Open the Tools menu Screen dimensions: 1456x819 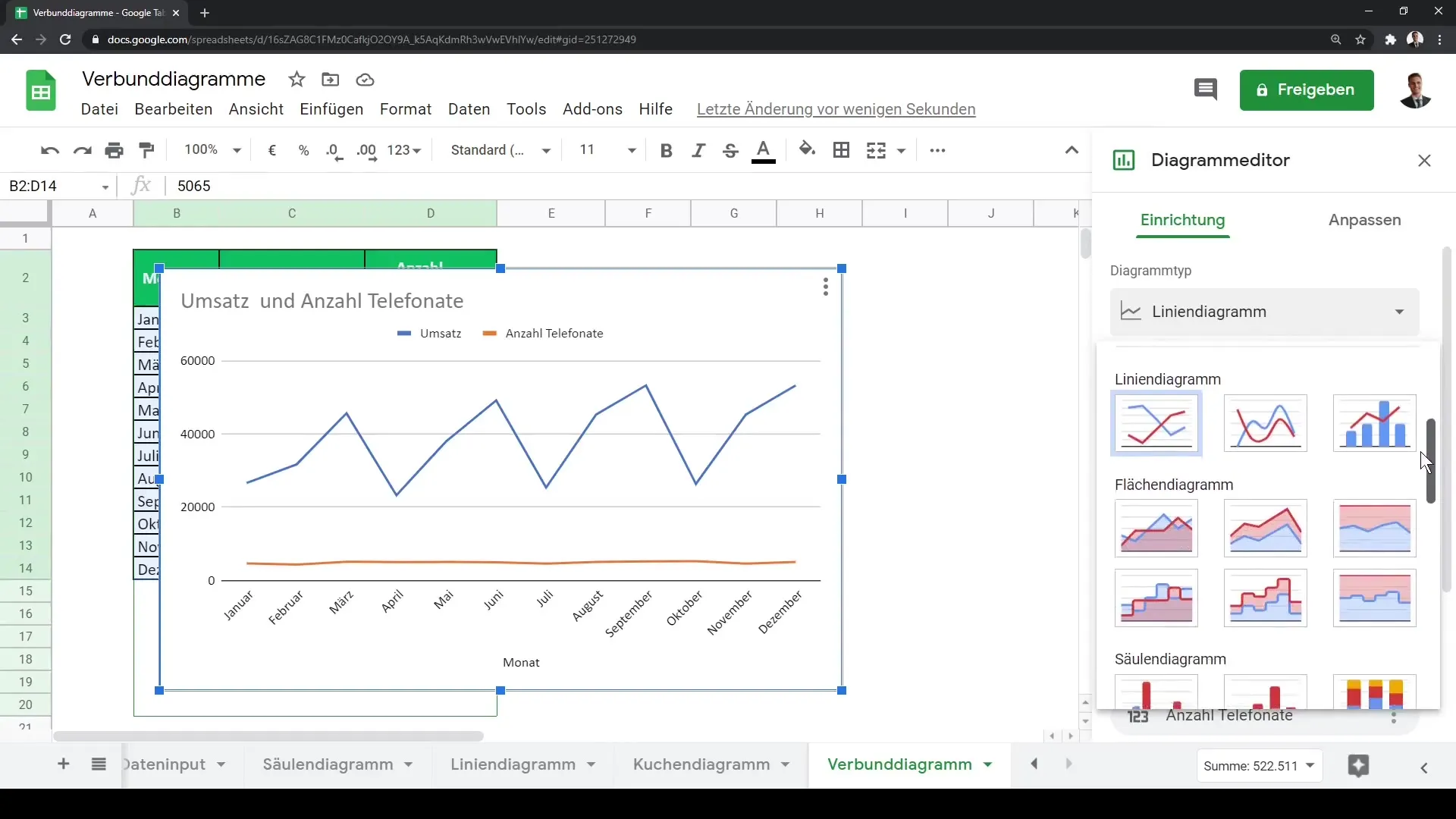(x=526, y=109)
